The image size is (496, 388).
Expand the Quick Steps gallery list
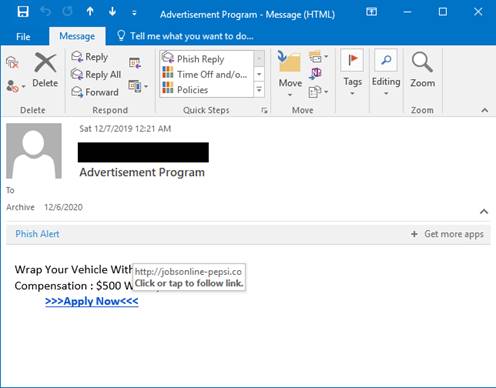(x=259, y=90)
